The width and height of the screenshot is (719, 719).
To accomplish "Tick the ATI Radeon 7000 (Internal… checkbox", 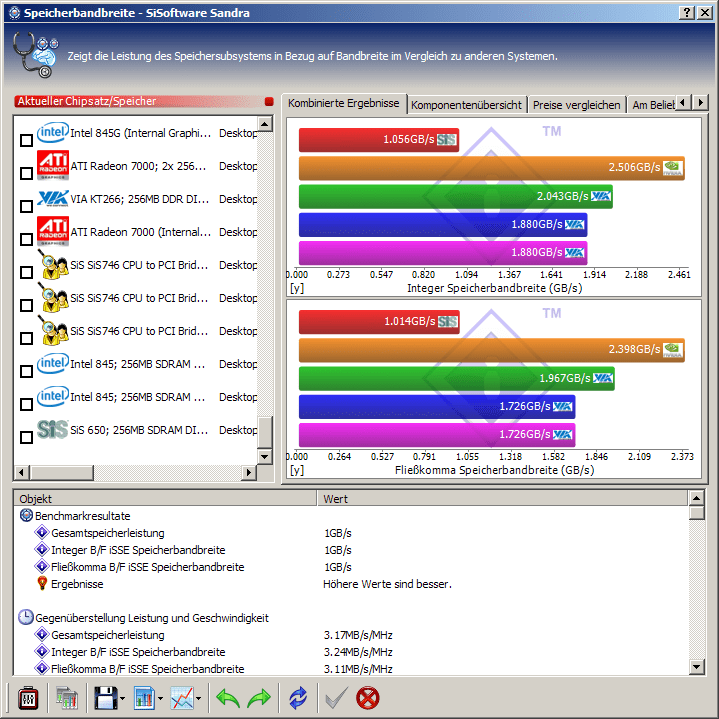I will tap(27, 239).
